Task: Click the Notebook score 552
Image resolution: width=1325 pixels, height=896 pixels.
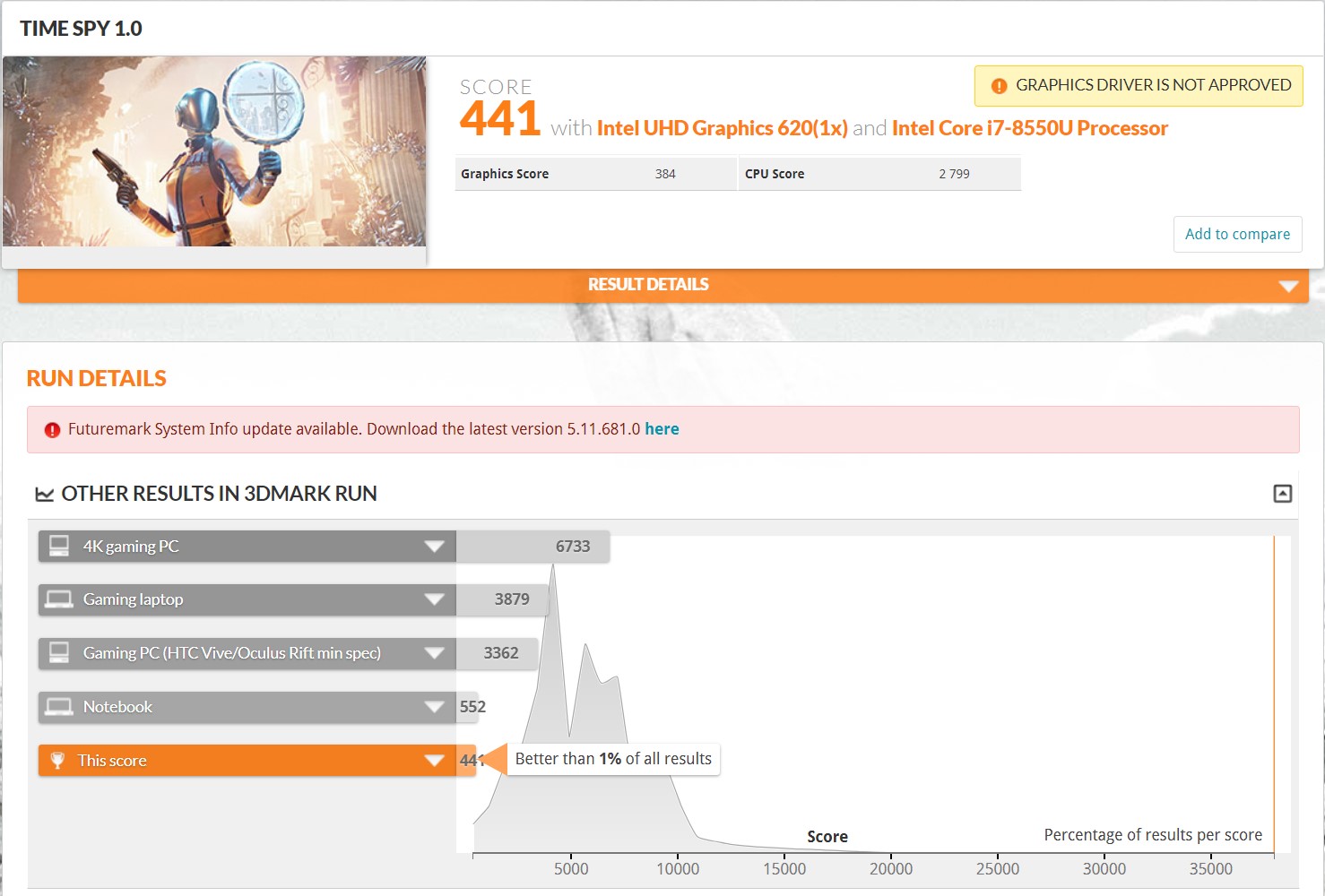Action: pyautogui.click(x=472, y=707)
